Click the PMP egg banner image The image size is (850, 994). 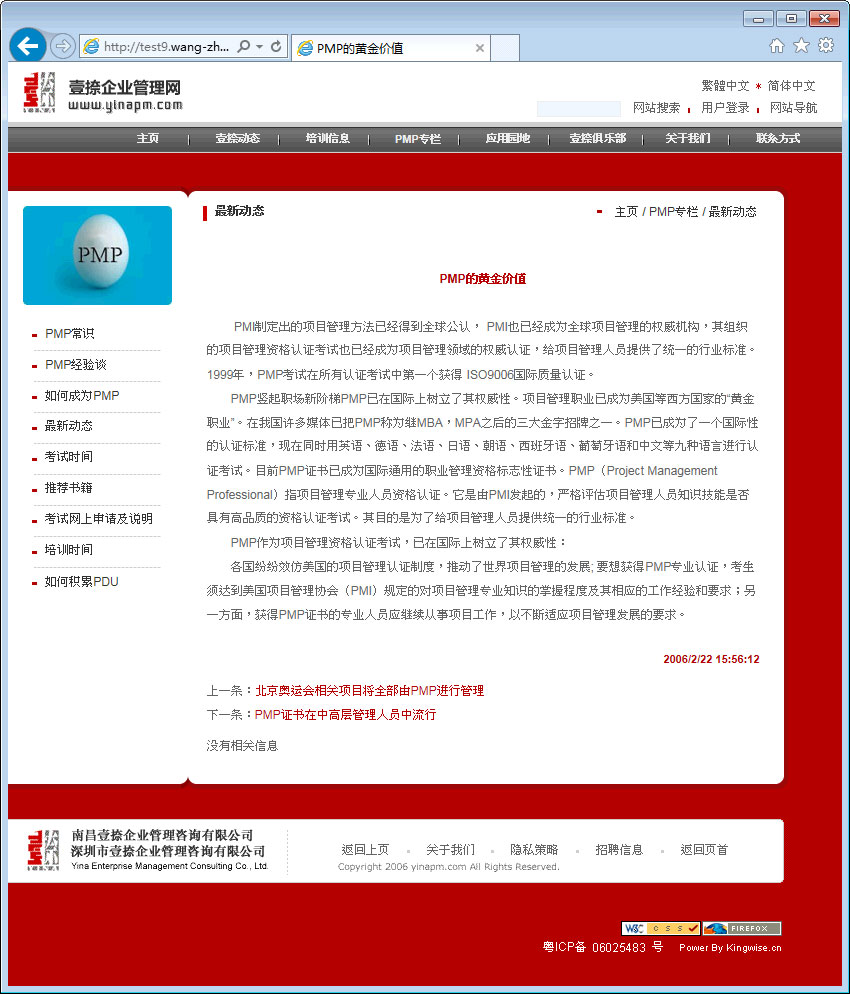click(x=98, y=255)
